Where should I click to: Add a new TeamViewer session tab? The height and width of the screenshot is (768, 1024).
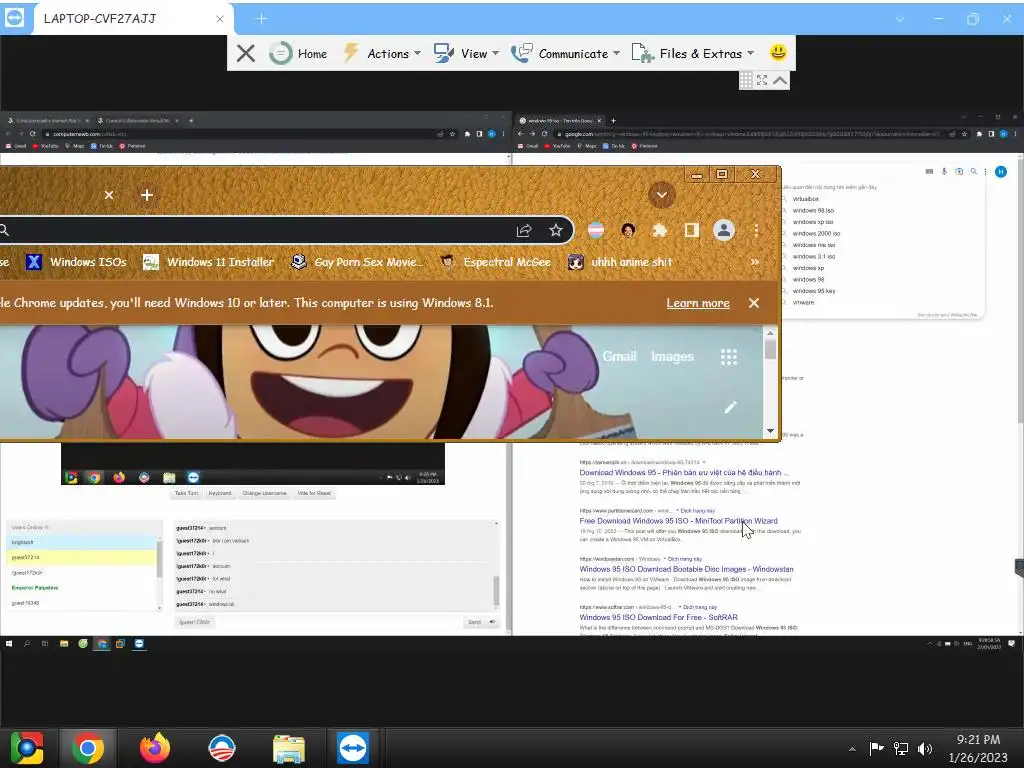[261, 19]
